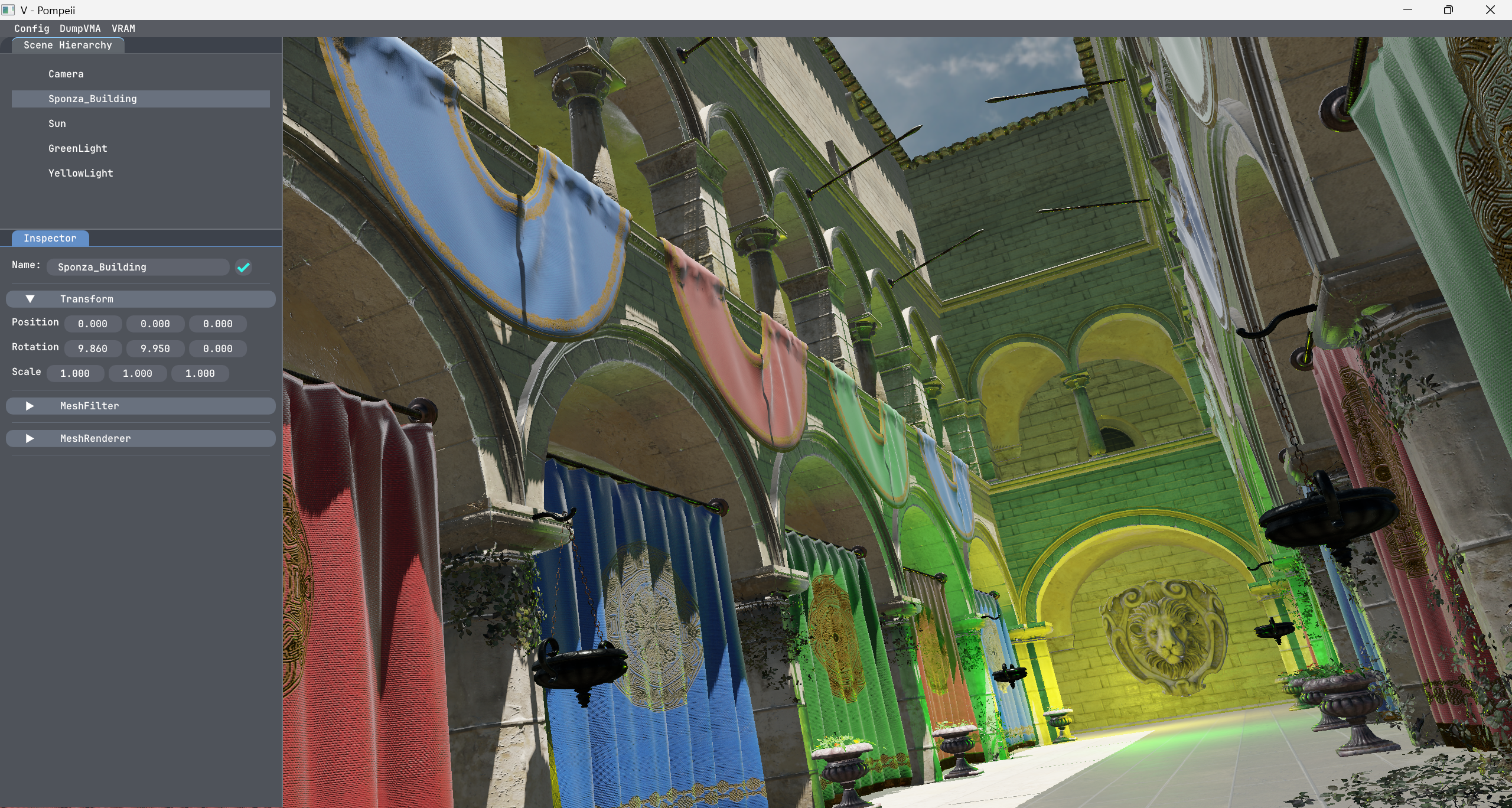1512x808 pixels.
Task: Switch to the Scene Hierarchy tab
Action: [x=68, y=45]
